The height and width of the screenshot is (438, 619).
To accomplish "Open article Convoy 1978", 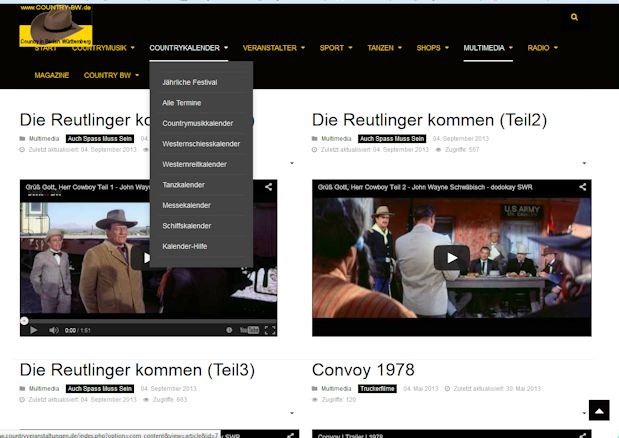I will tap(363, 370).
